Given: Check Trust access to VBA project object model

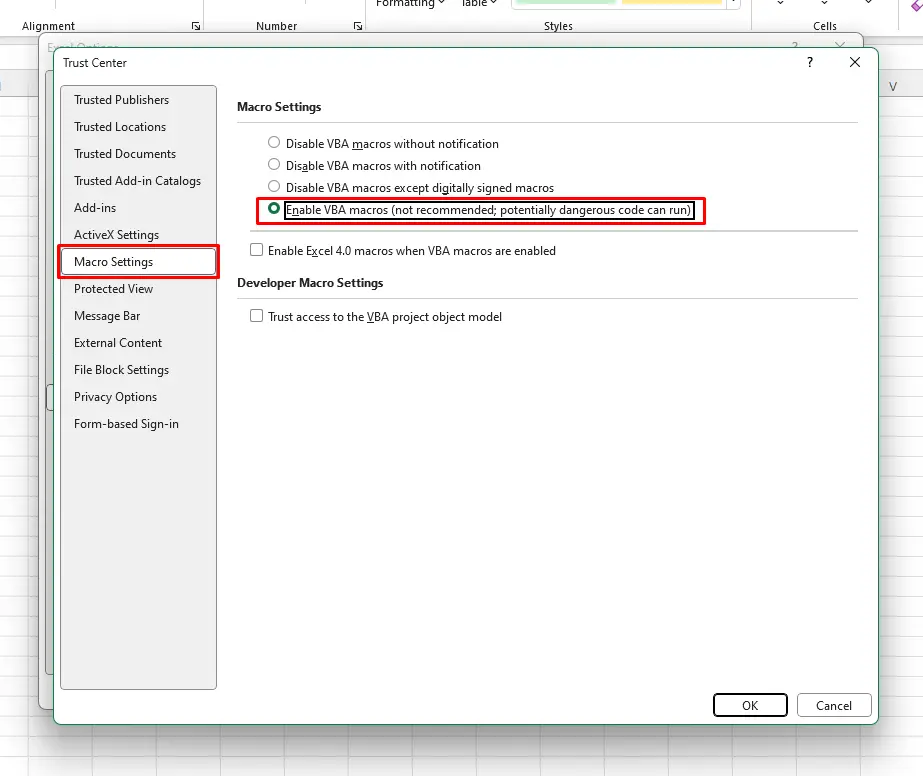Looking at the screenshot, I should (257, 316).
